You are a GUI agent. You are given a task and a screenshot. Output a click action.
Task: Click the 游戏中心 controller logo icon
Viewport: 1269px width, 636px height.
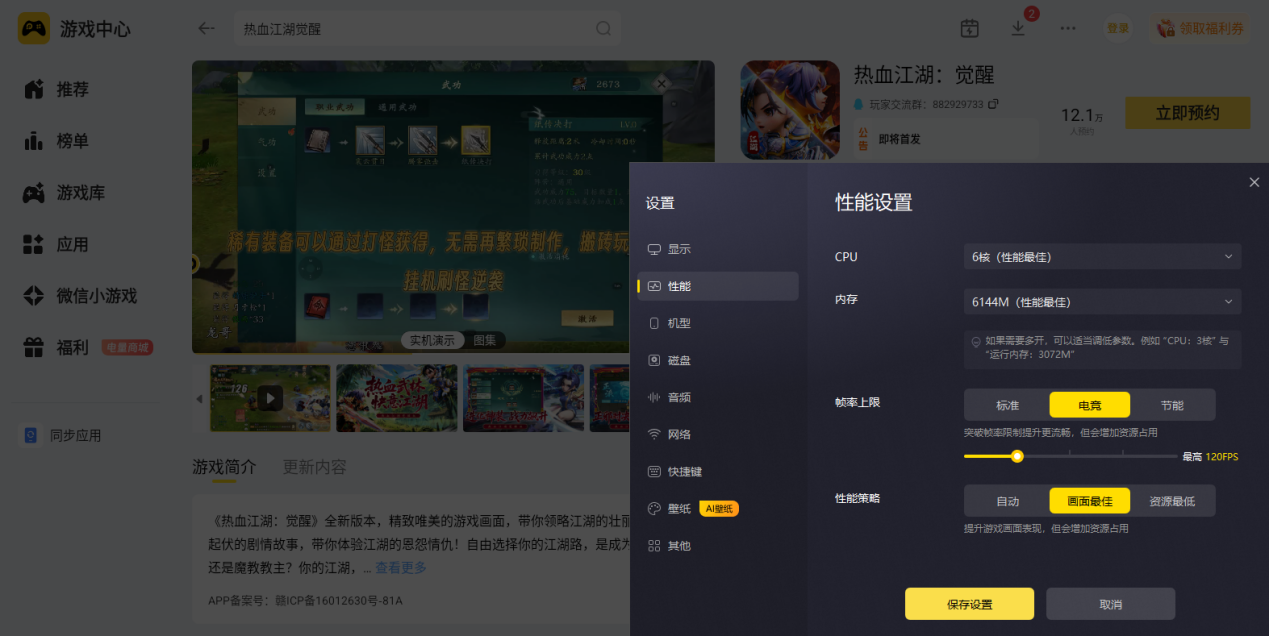tap(33, 28)
